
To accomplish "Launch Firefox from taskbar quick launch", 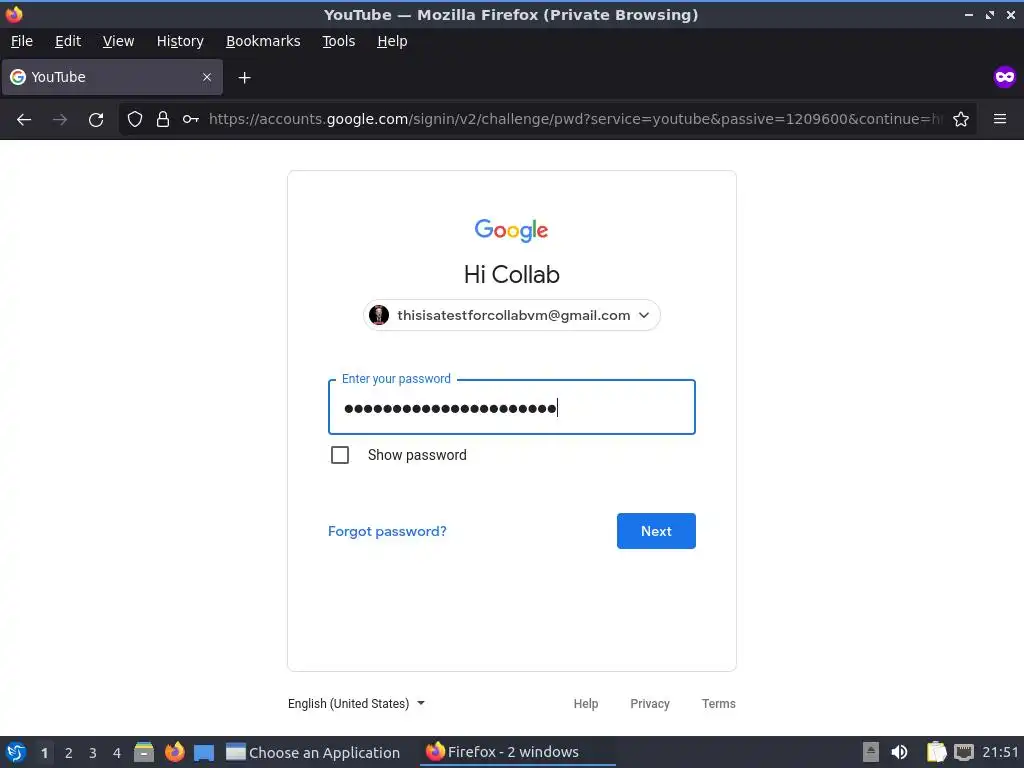I will [174, 752].
